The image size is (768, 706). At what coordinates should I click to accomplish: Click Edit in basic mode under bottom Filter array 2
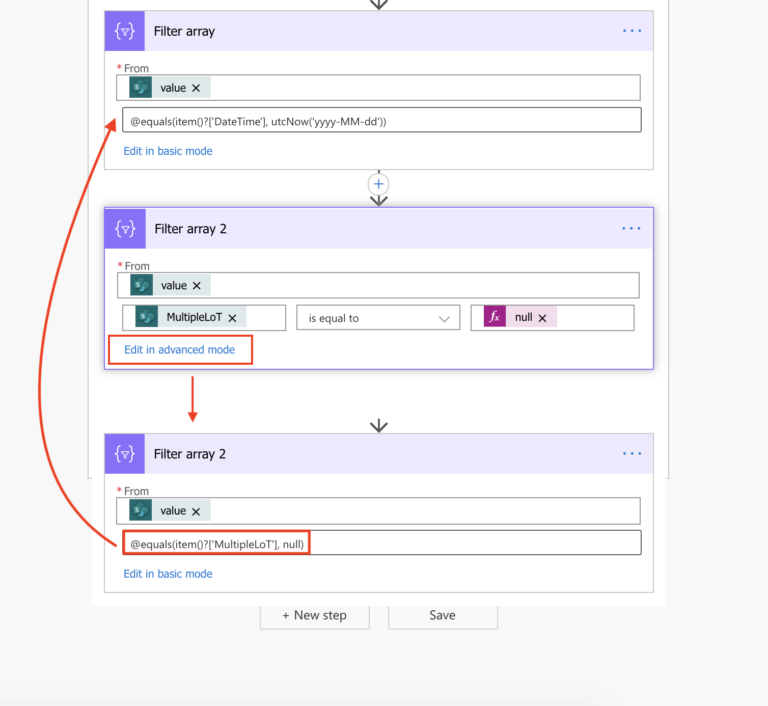point(168,574)
